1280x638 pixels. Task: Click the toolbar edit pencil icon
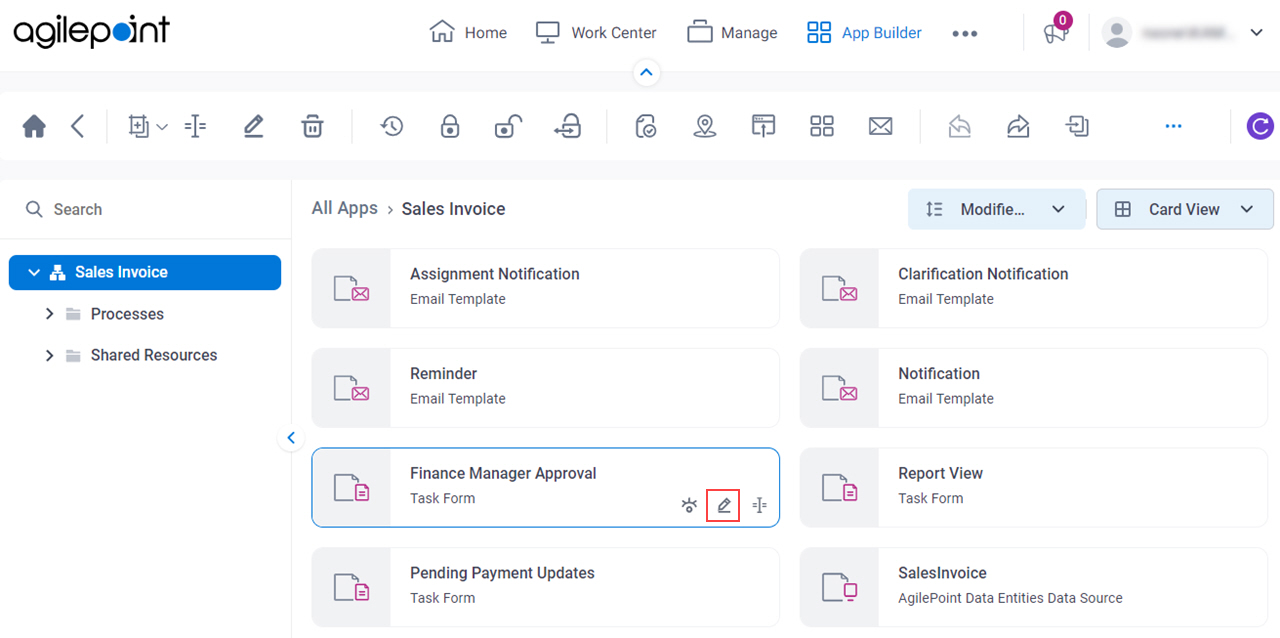254,126
